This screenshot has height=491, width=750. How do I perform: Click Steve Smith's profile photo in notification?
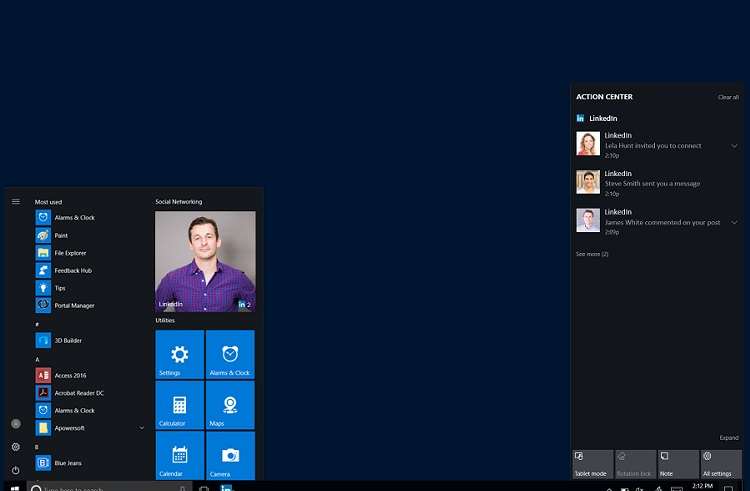click(588, 182)
